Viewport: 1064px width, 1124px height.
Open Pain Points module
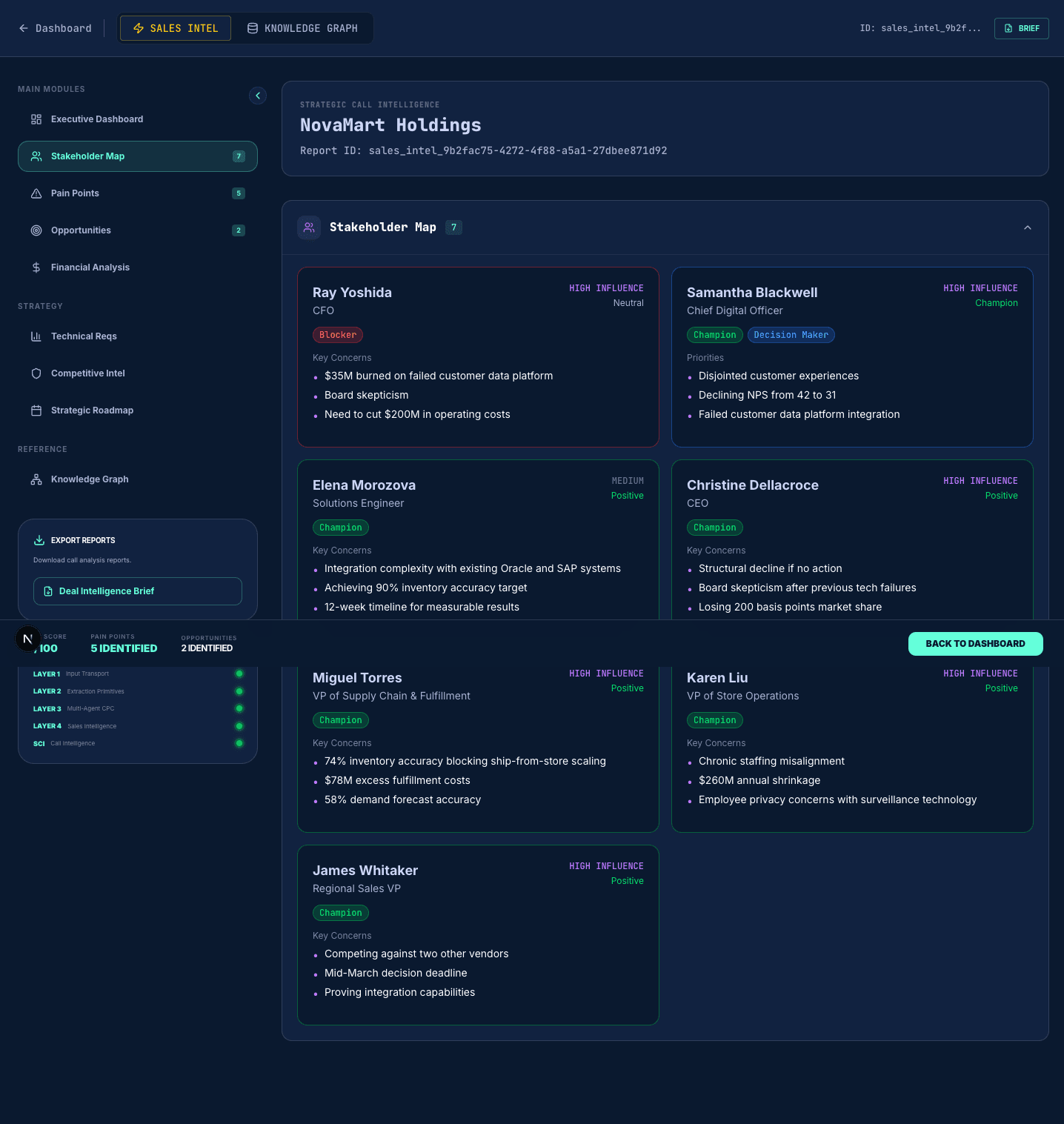click(x=138, y=193)
